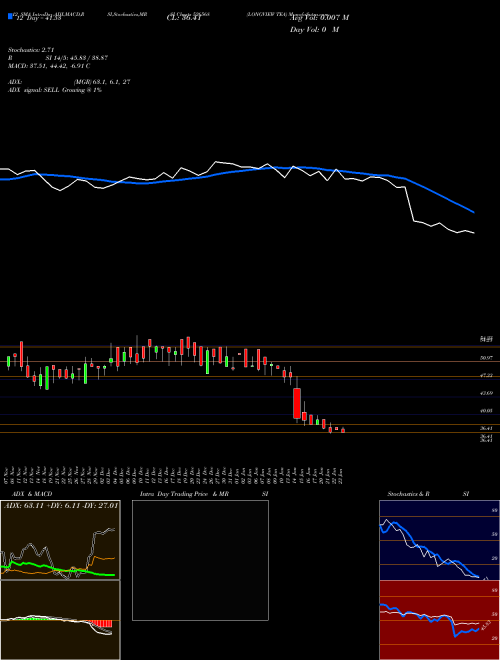
Task: Click the large red candlestick in the sharp drop
Action: (x=297, y=403)
